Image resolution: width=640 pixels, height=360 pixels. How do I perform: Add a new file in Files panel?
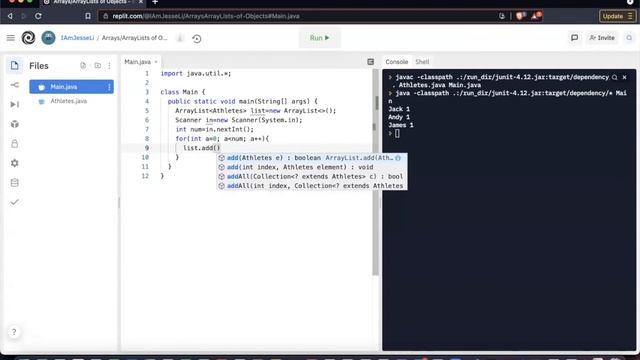[x=83, y=66]
